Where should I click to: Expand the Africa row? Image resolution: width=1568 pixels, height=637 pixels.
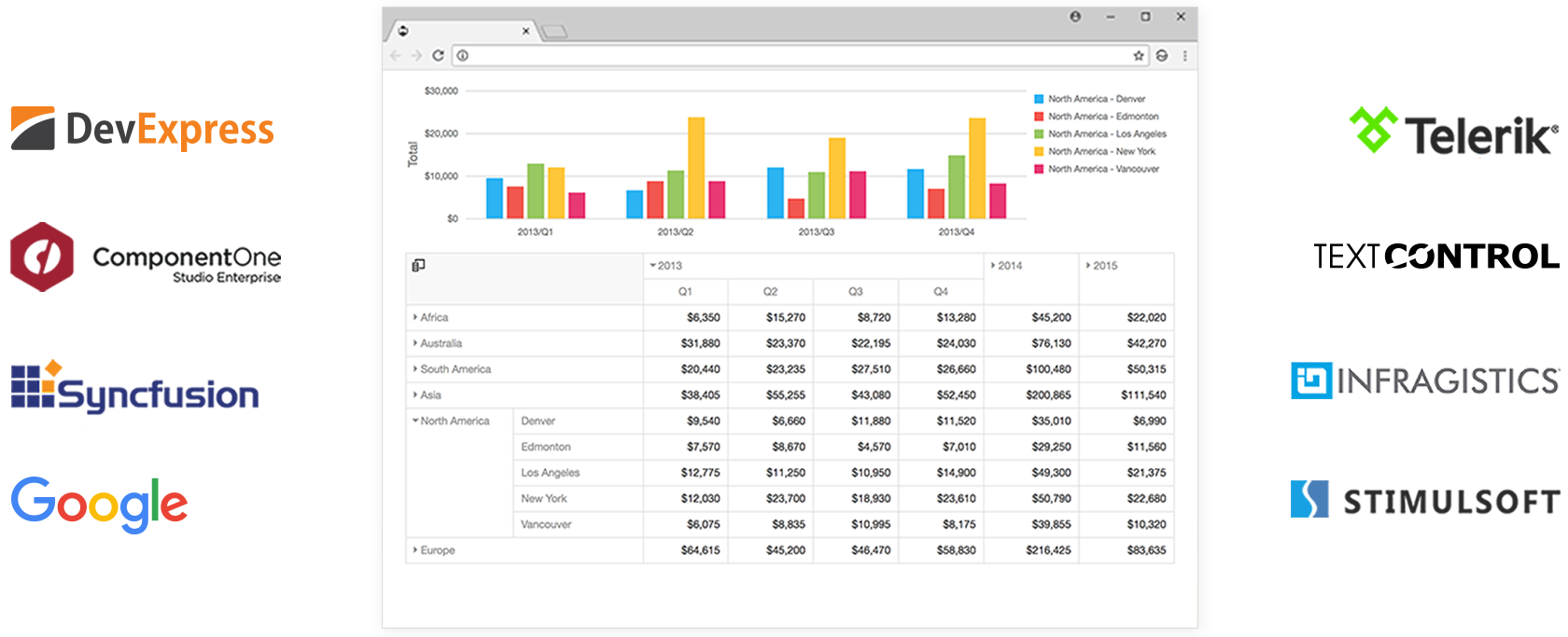click(415, 317)
